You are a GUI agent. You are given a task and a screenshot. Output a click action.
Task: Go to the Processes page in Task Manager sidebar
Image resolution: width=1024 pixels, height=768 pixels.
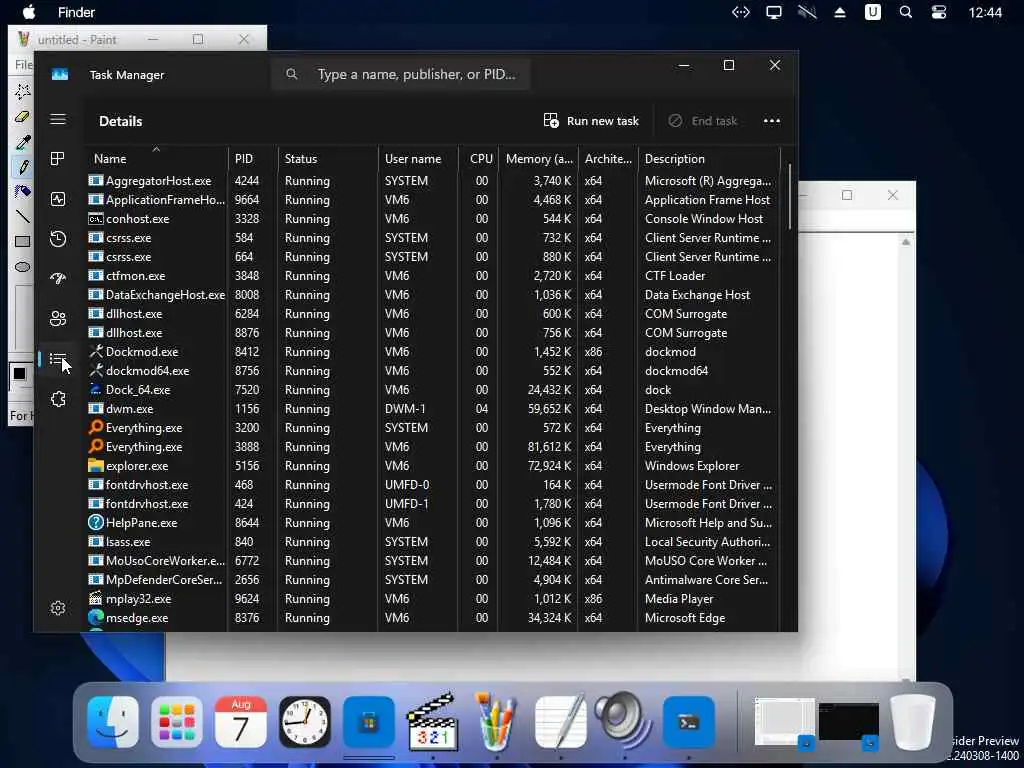(x=58, y=159)
